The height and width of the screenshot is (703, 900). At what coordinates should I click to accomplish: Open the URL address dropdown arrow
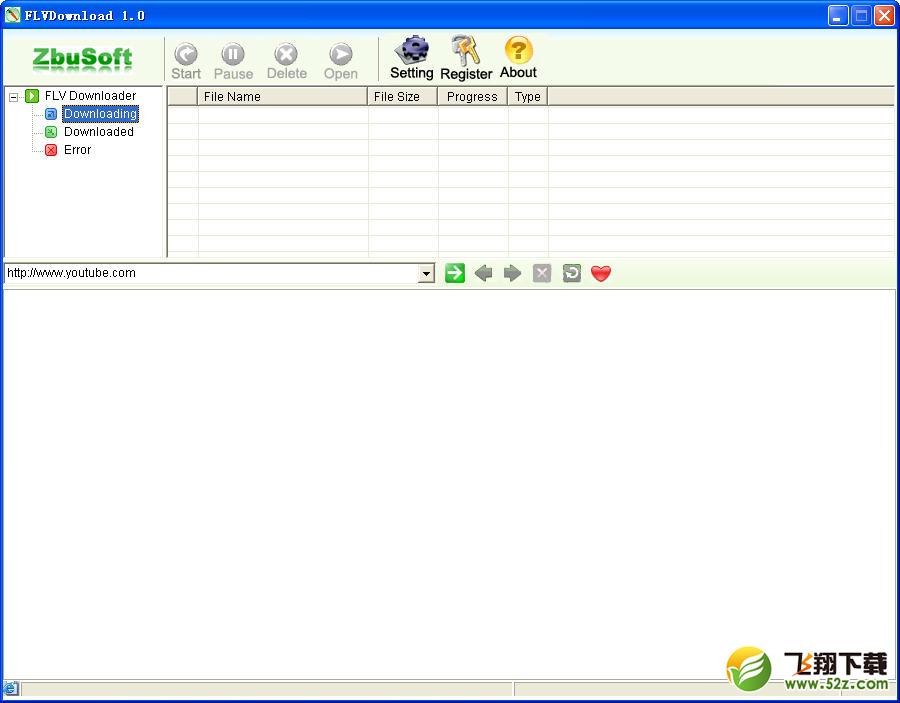[426, 273]
